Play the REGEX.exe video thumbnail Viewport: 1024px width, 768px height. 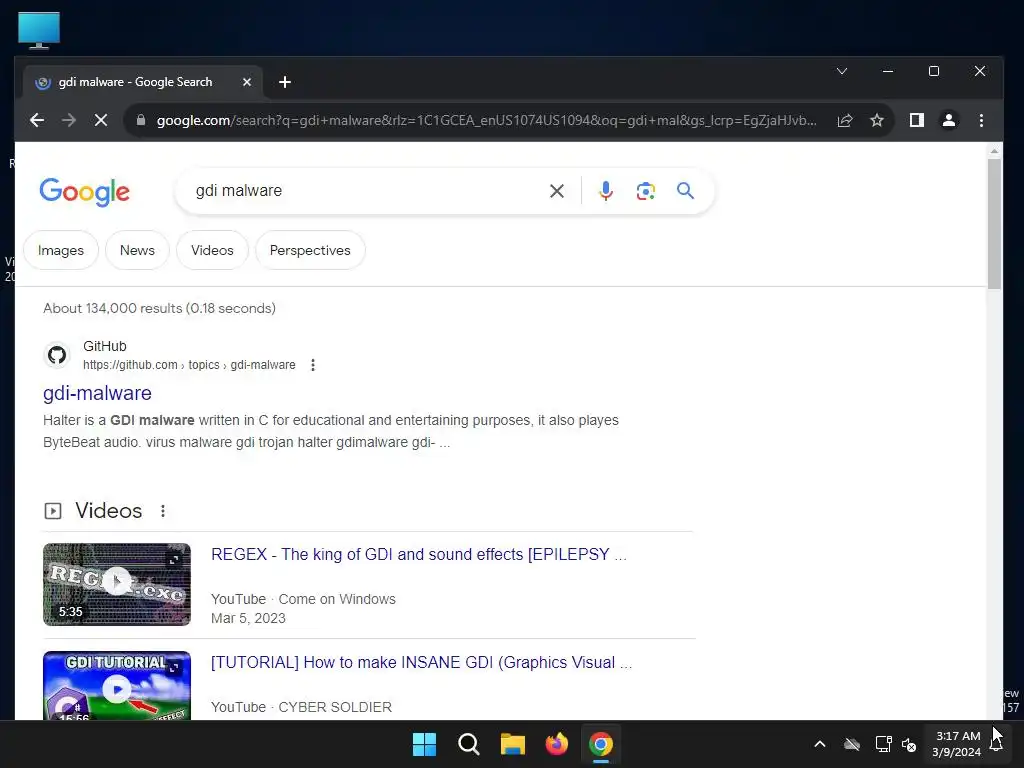(117, 584)
